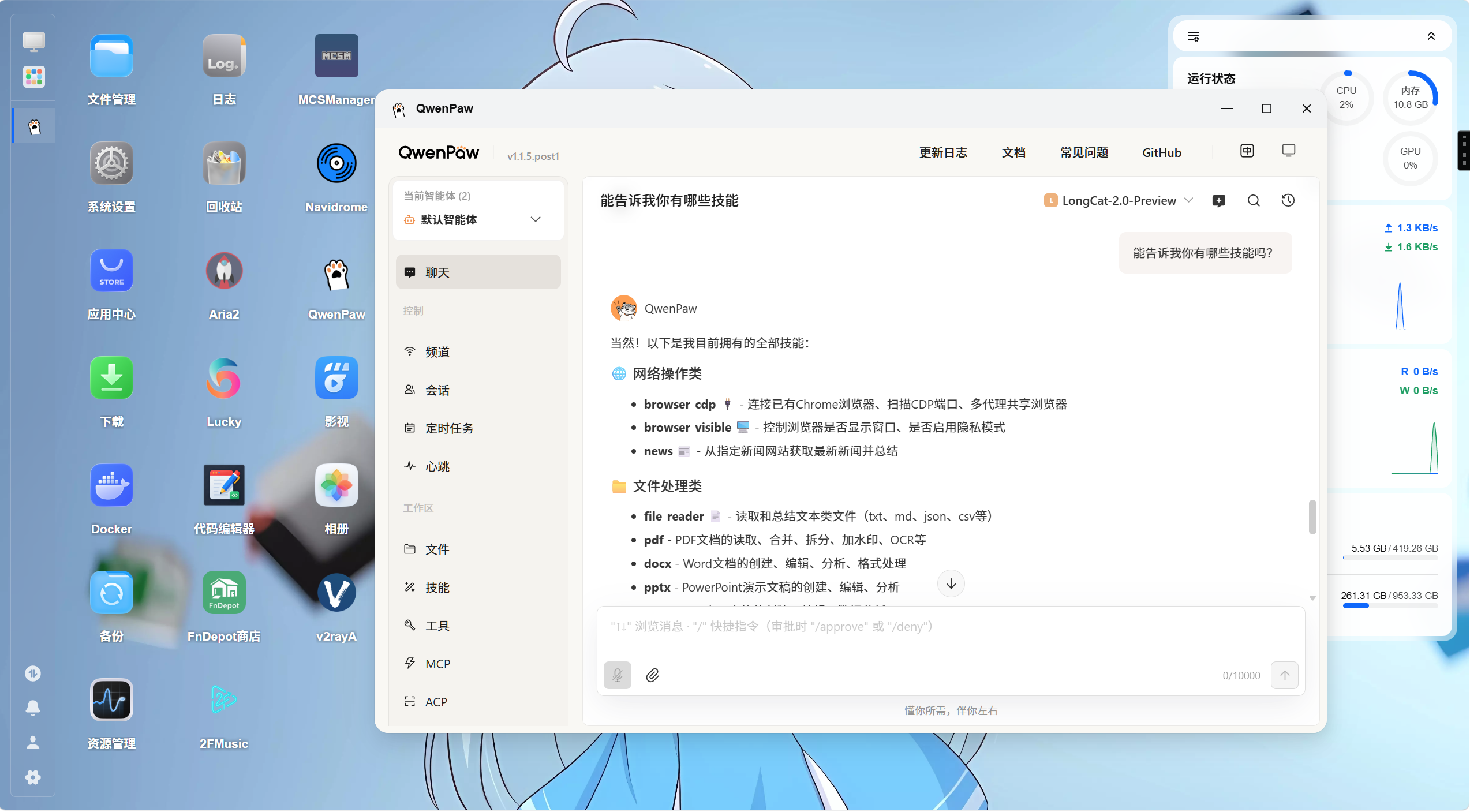Screen dimensions: 1470x812
Task: Open the widget panel settings menu
Action: 1194,36
